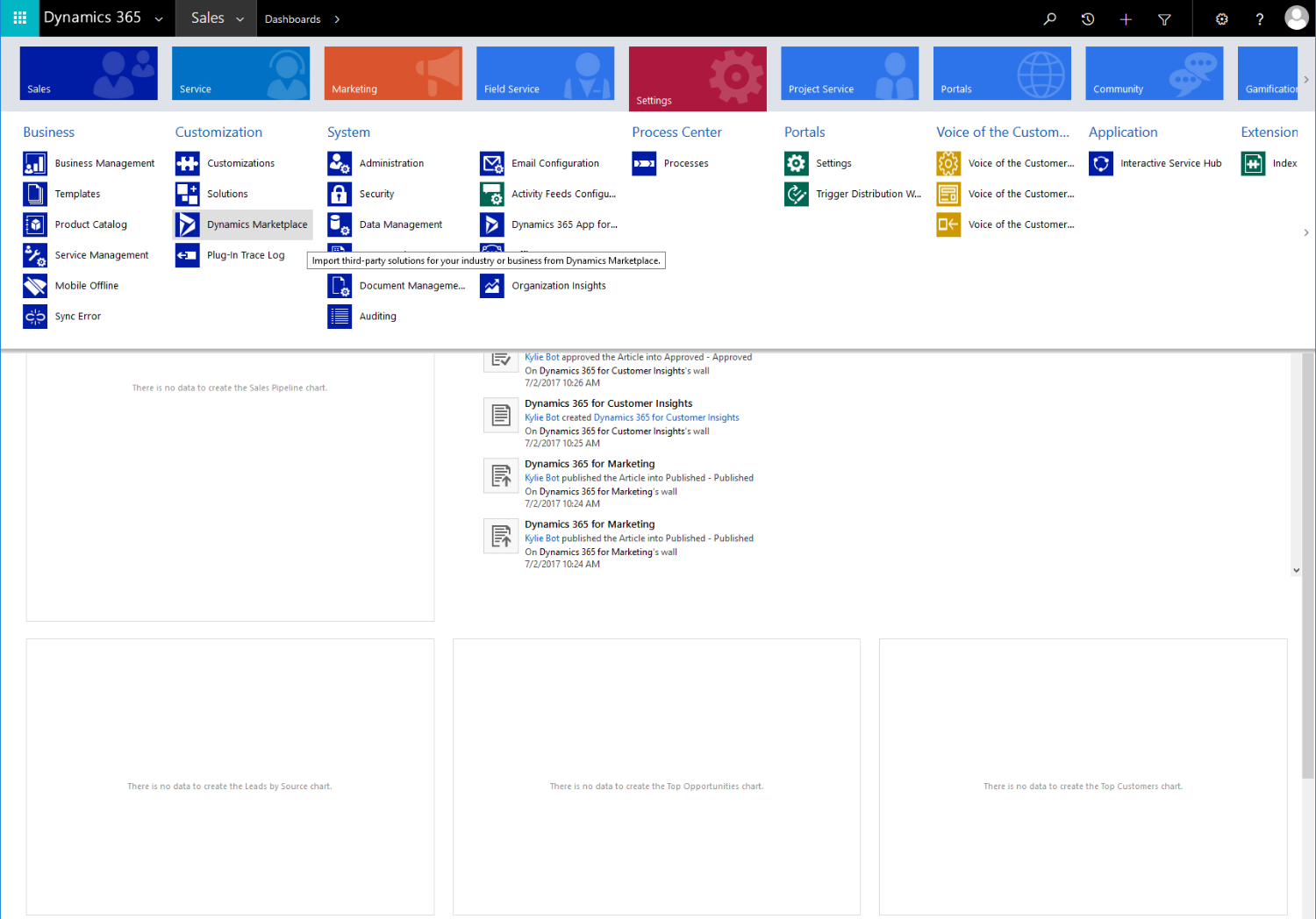This screenshot has height=919, width=1316.
Task: Show more settings columns with right arrow
Action: pyautogui.click(x=1306, y=232)
